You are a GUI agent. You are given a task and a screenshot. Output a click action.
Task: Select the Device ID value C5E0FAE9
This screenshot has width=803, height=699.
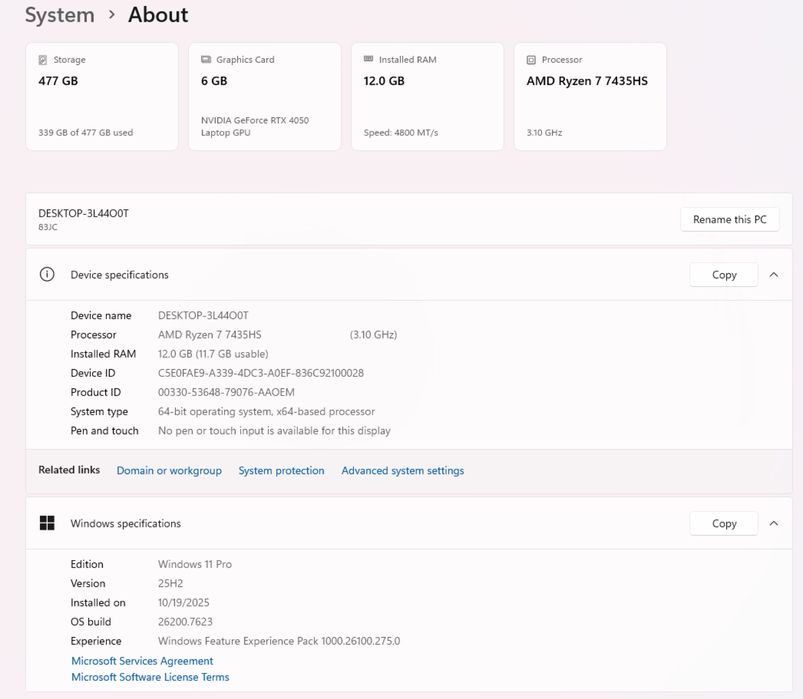[x=261, y=373]
